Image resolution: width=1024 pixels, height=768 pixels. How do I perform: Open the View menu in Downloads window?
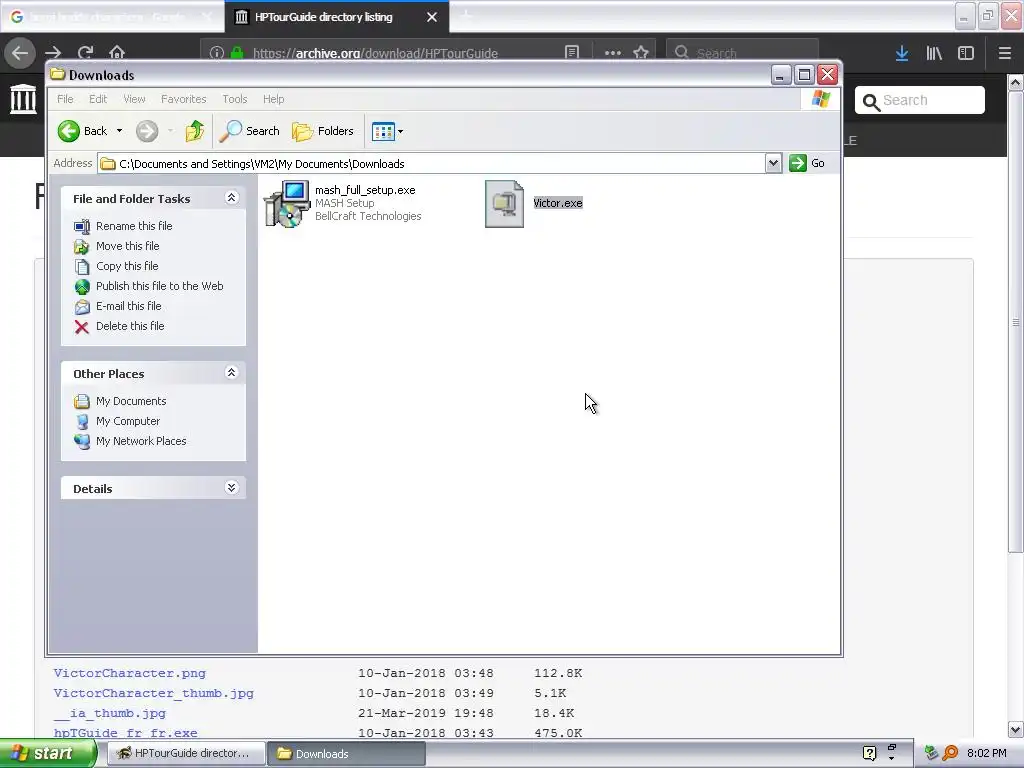[x=134, y=99]
